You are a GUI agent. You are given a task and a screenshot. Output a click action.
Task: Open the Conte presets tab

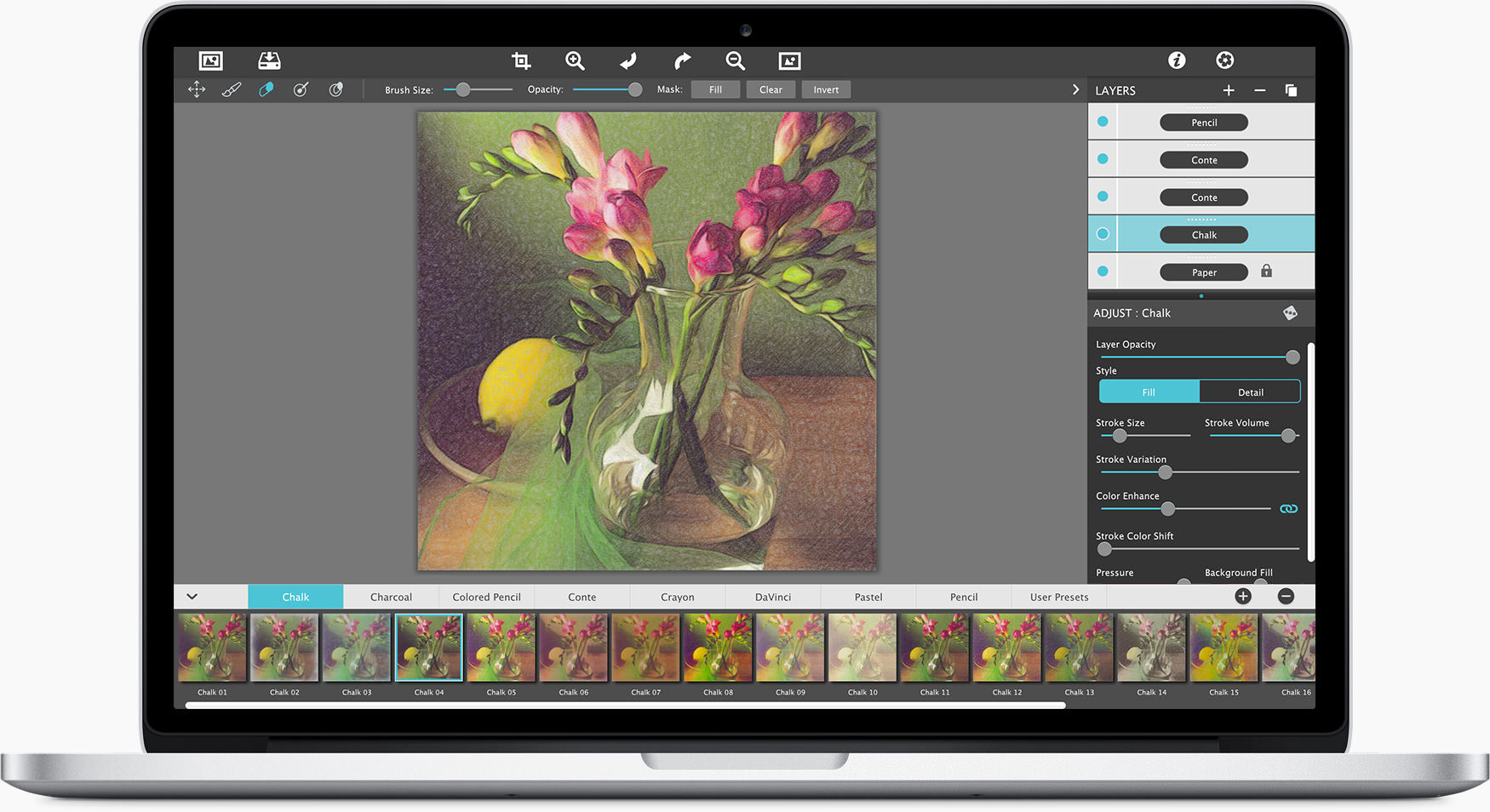pos(582,597)
